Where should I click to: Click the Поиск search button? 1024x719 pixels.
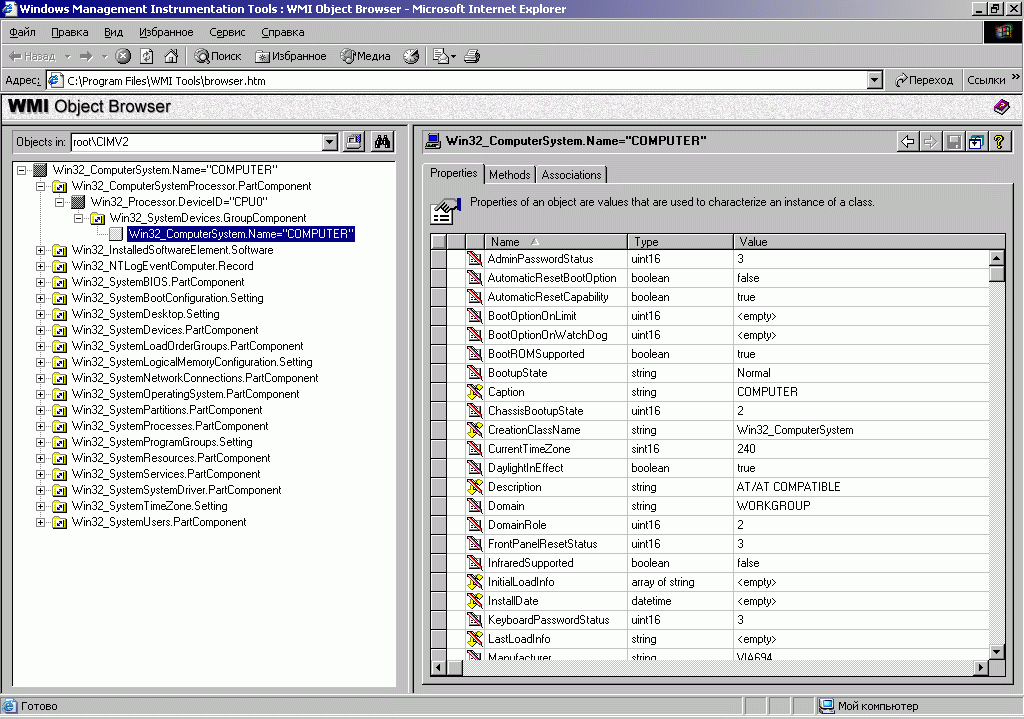(x=218, y=56)
